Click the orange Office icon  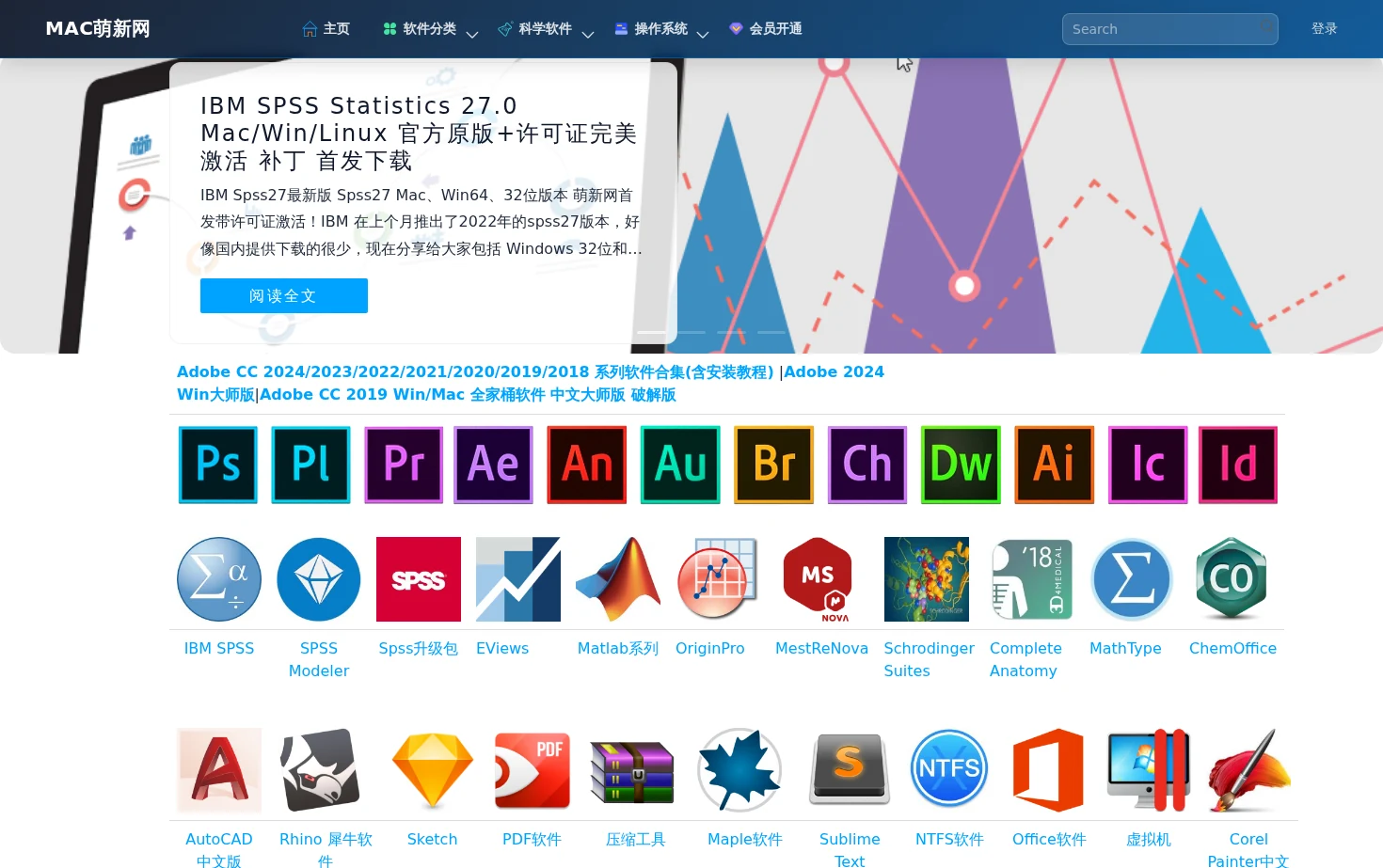pos(1049,770)
